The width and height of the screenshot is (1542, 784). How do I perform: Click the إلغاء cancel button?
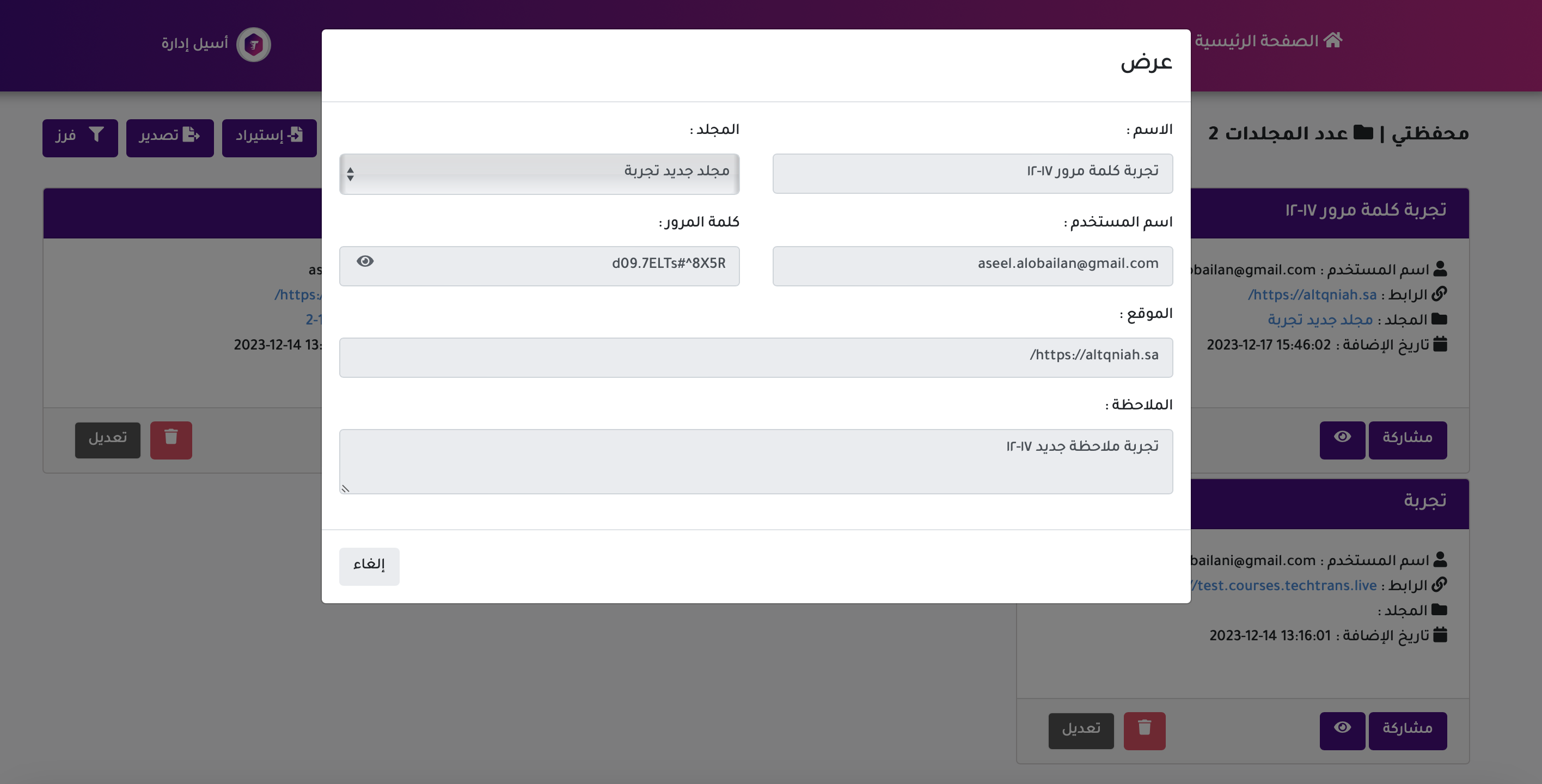click(x=369, y=566)
